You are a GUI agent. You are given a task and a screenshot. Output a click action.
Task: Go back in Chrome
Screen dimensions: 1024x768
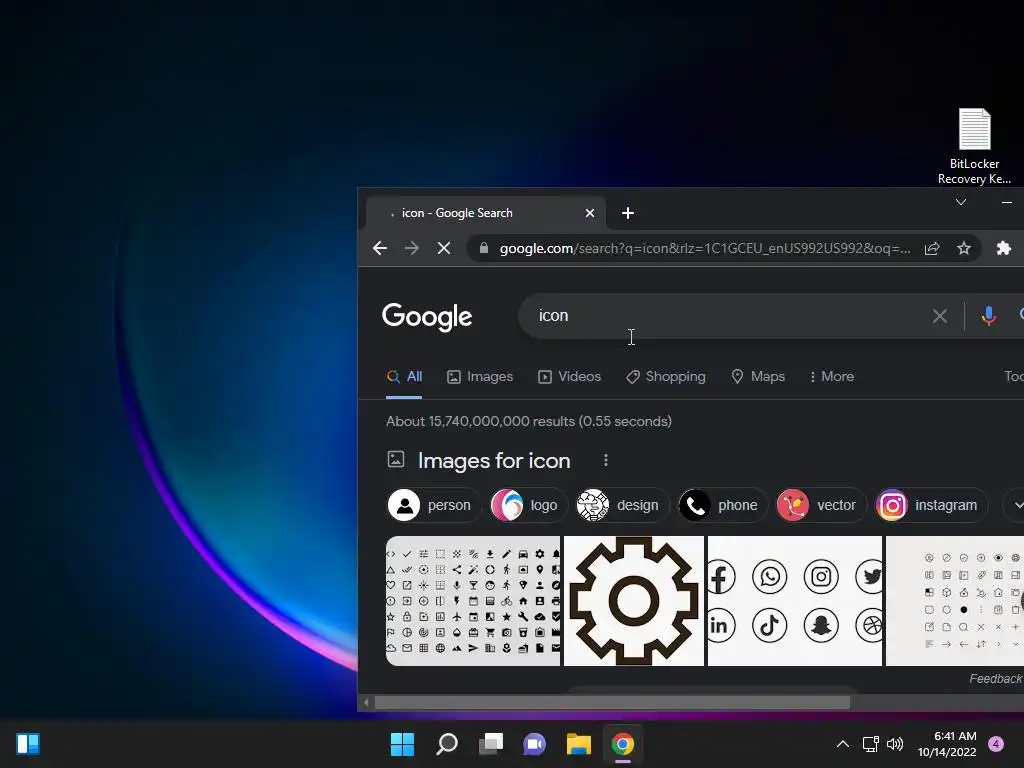(380, 248)
